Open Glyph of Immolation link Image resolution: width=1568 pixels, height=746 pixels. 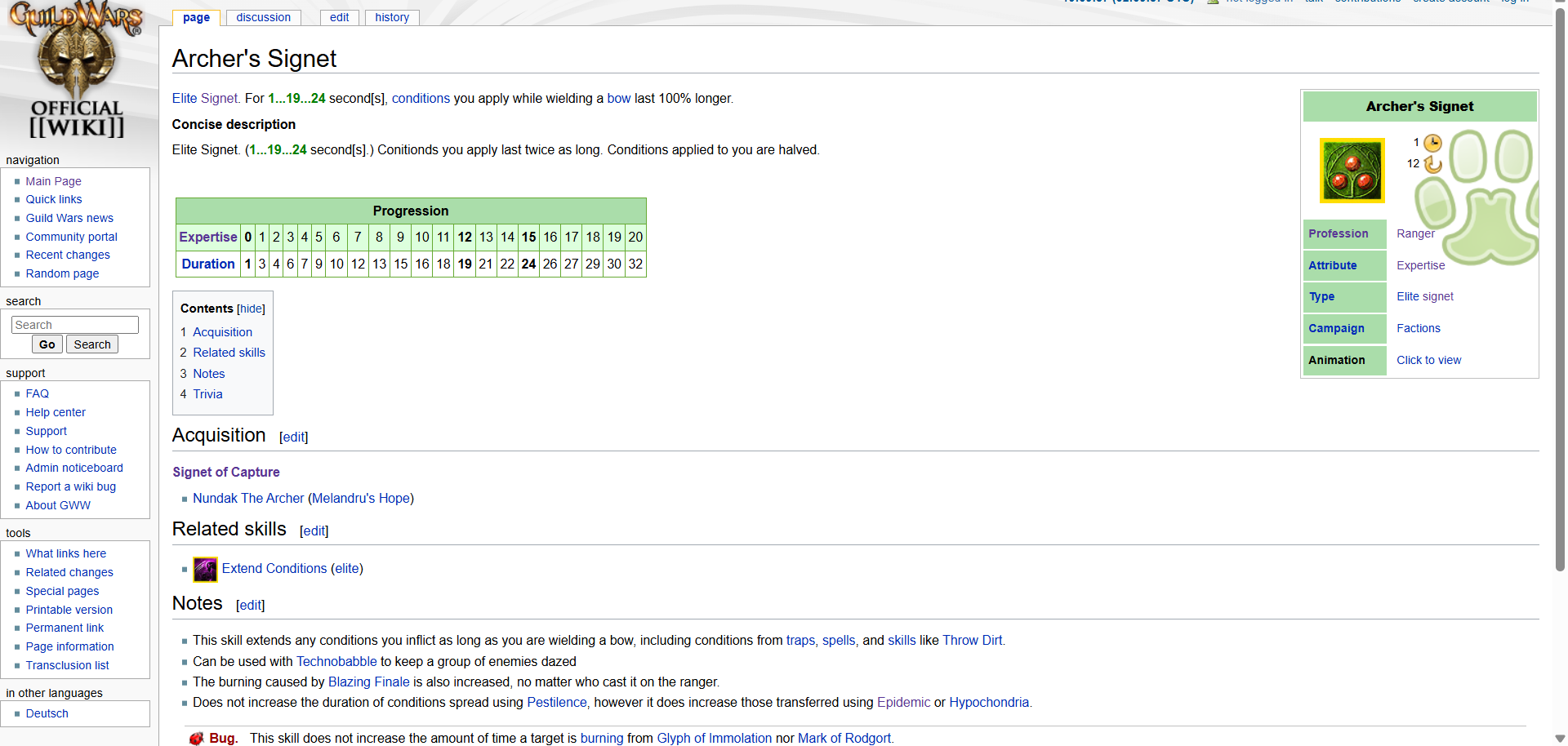coord(715,738)
